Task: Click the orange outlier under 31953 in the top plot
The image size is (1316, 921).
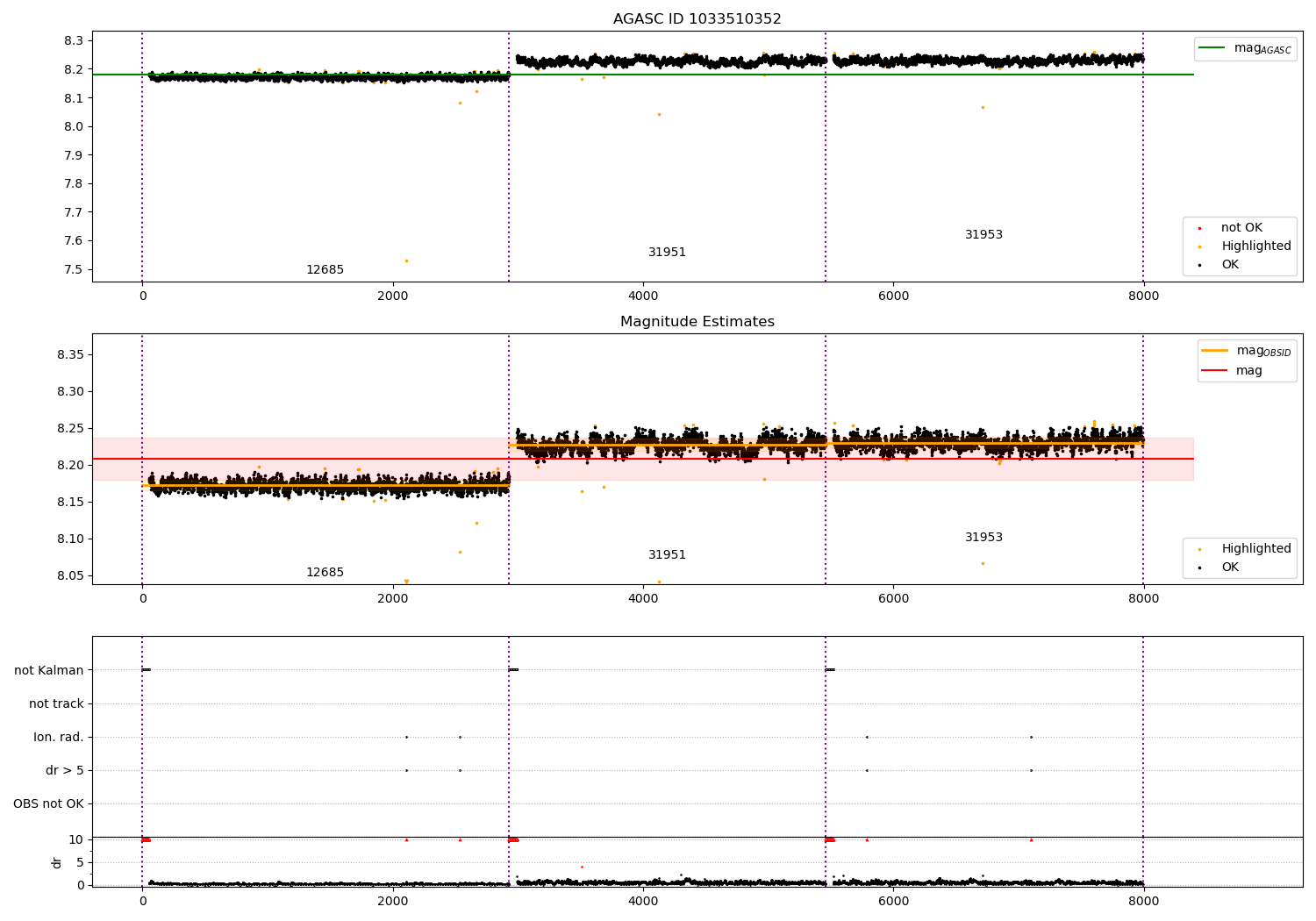Action: [x=983, y=107]
